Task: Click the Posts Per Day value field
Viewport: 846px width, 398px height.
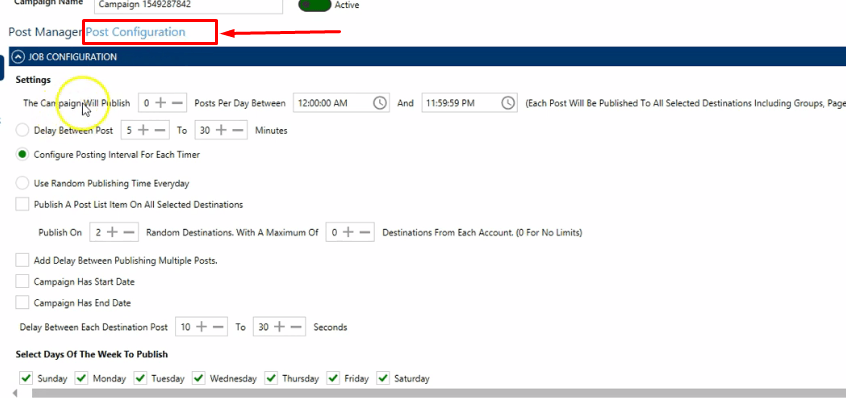Action: point(147,103)
